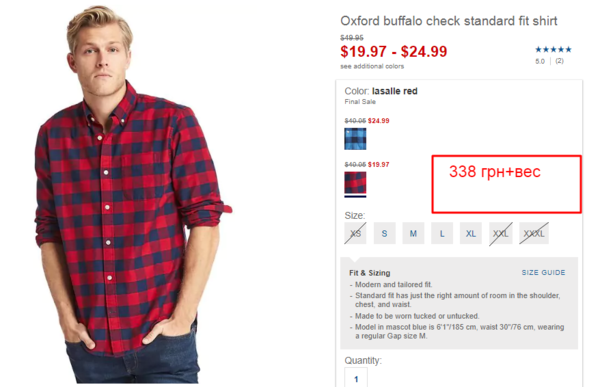Click the 'see additional colors' link
This screenshot has width=600, height=387.
[372, 66]
